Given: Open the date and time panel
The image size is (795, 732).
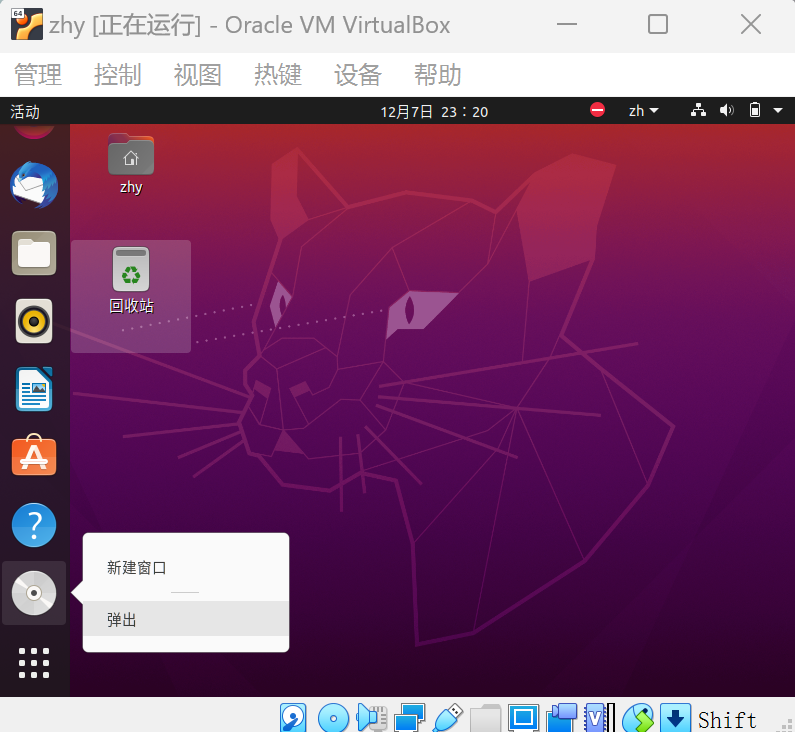Looking at the screenshot, I should 435,112.
